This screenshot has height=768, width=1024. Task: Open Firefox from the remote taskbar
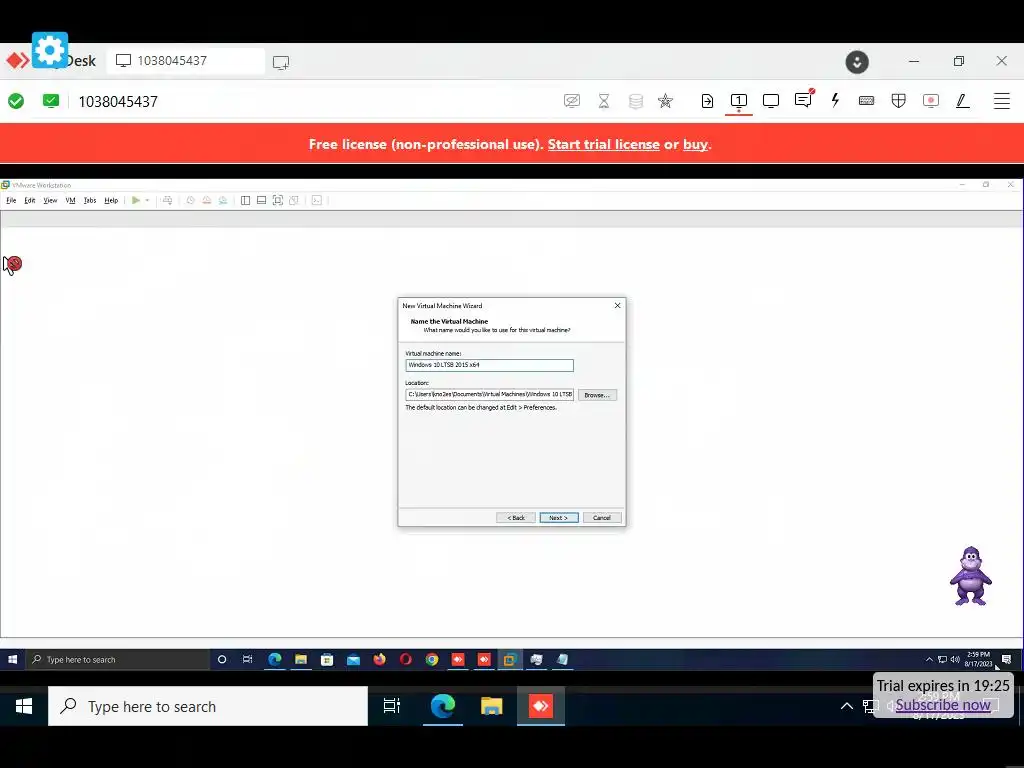point(379,660)
